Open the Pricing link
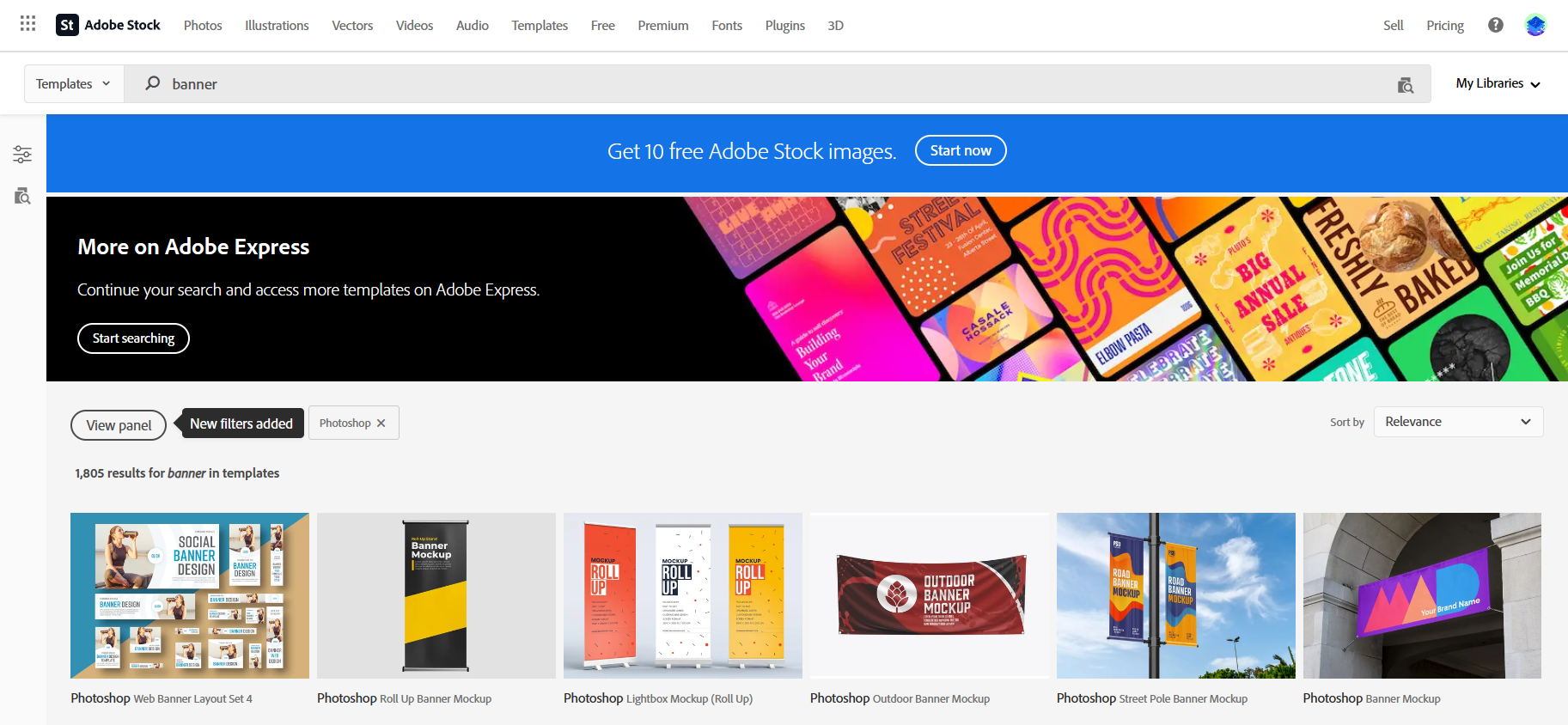This screenshot has width=1568, height=725. click(1444, 26)
